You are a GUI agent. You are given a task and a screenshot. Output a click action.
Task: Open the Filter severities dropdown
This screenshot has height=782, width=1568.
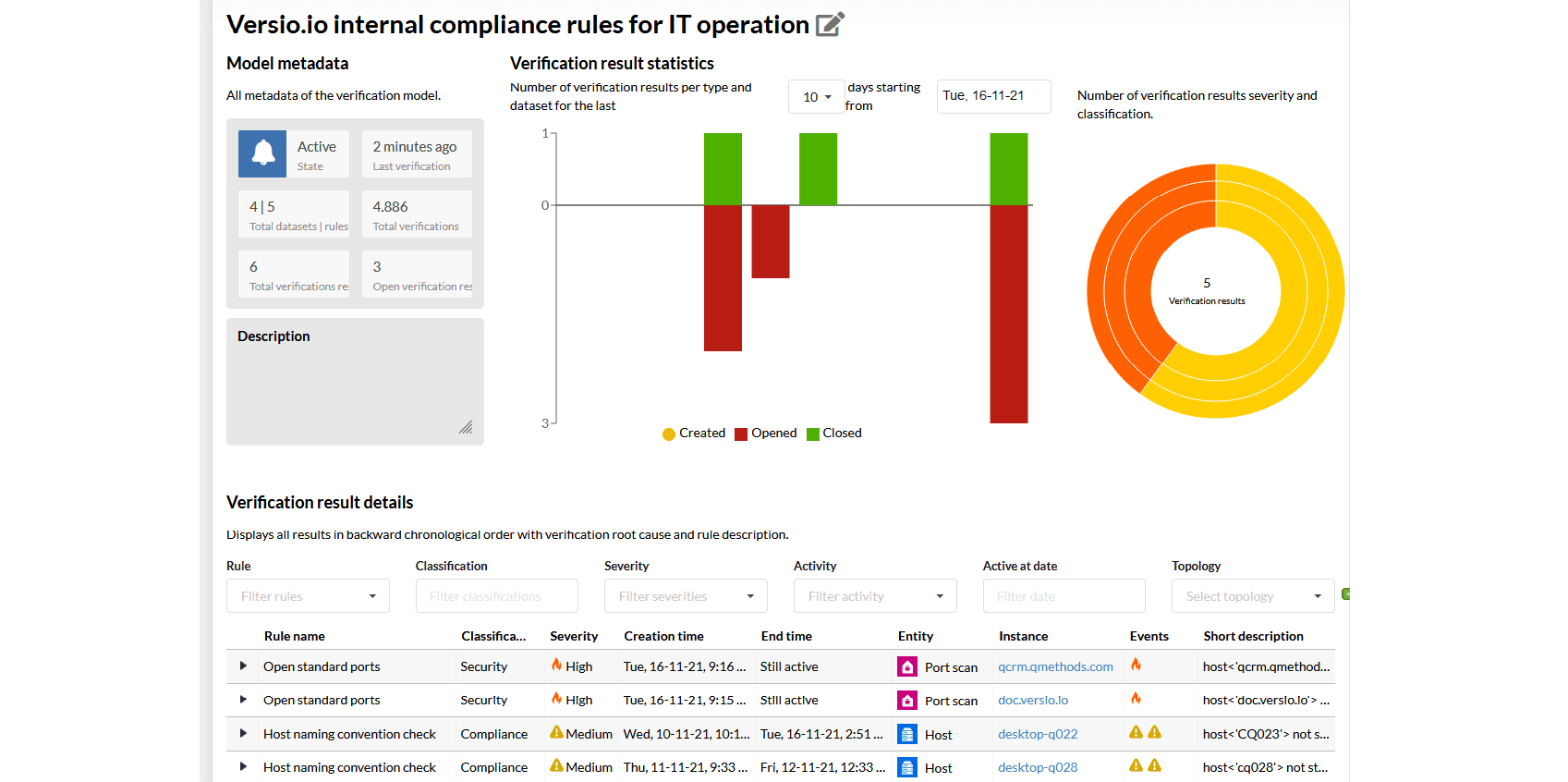[x=686, y=596]
